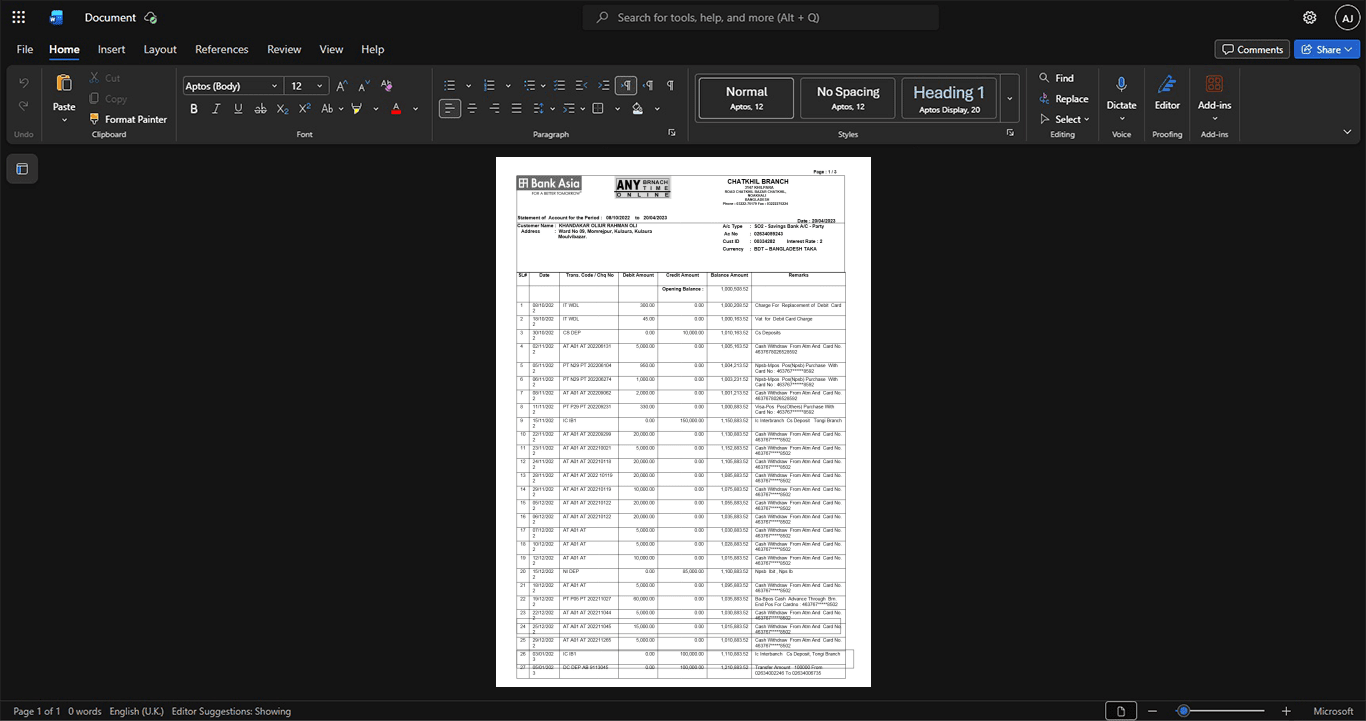Apply the Heading 1 style
This screenshot has height=721, width=1366.
point(949,98)
